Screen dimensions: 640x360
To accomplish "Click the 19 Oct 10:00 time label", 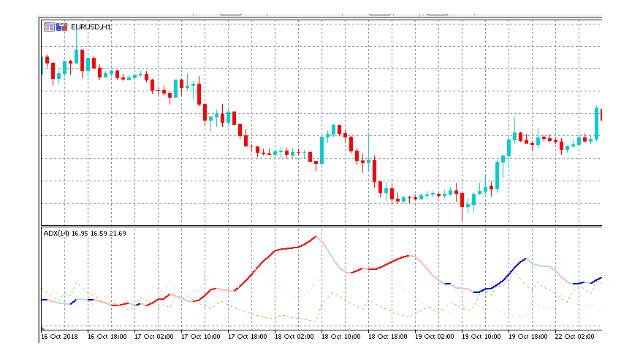I will pos(481,337).
